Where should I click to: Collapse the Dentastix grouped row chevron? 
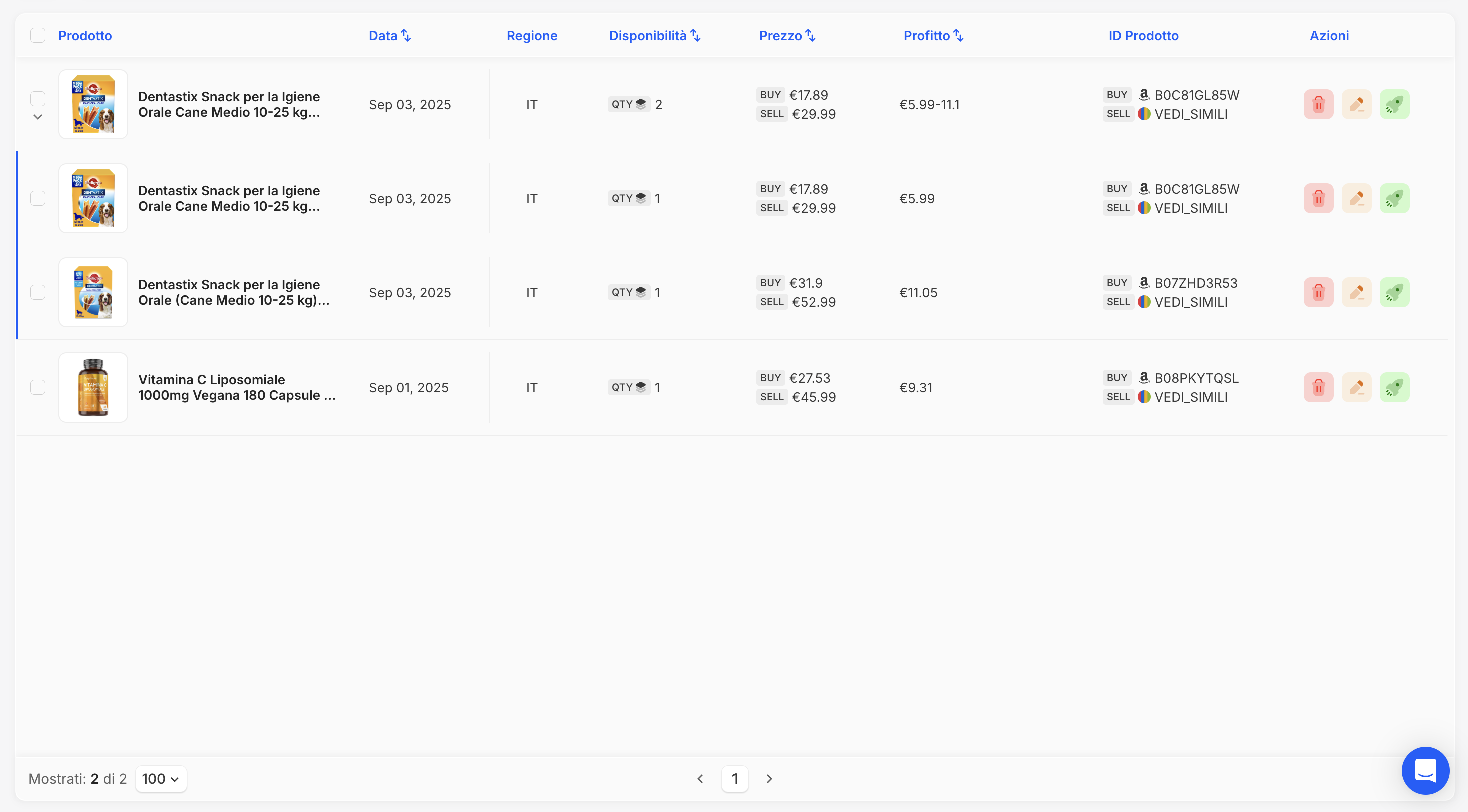click(38, 117)
